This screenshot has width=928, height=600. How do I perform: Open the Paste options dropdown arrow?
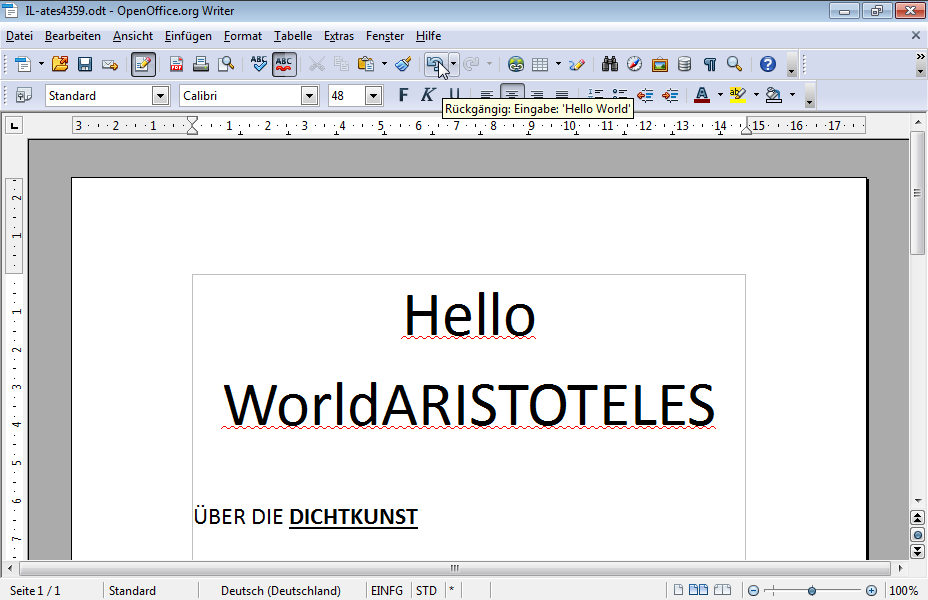point(384,64)
